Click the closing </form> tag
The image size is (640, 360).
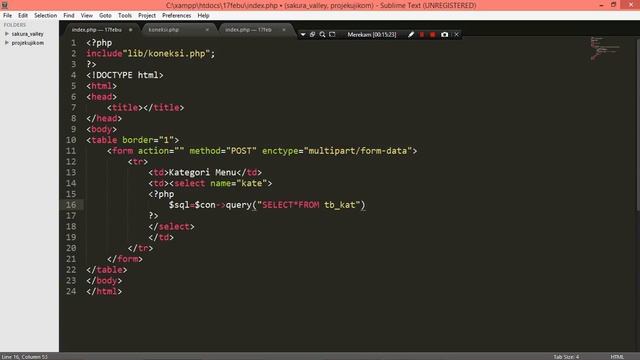coord(125,259)
